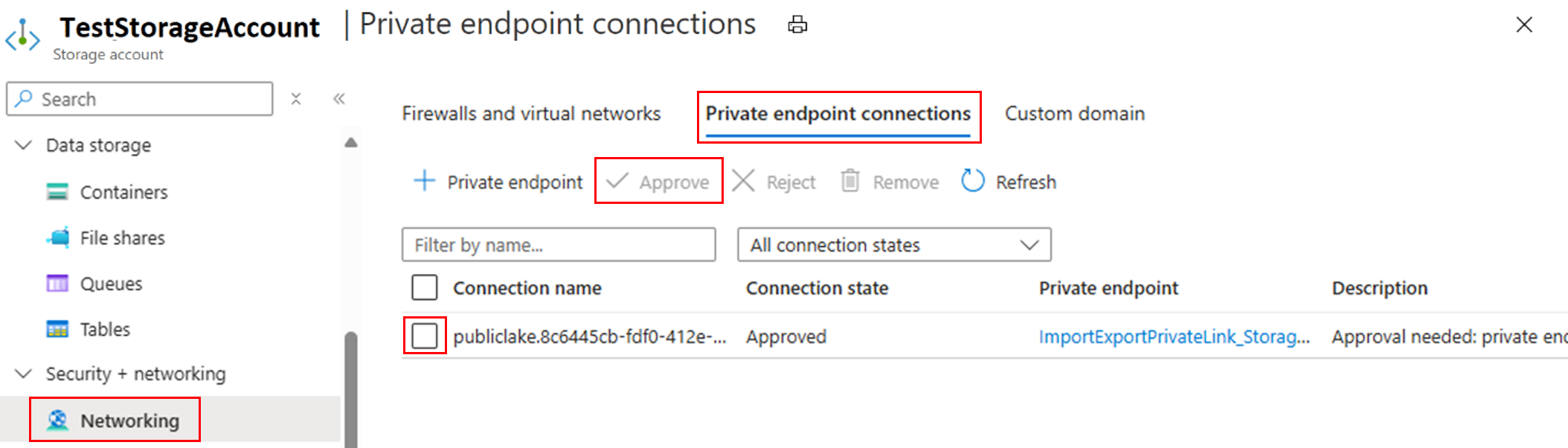Collapse the Security + networking section
Viewport: 1568px width, 448px height.
(x=24, y=373)
